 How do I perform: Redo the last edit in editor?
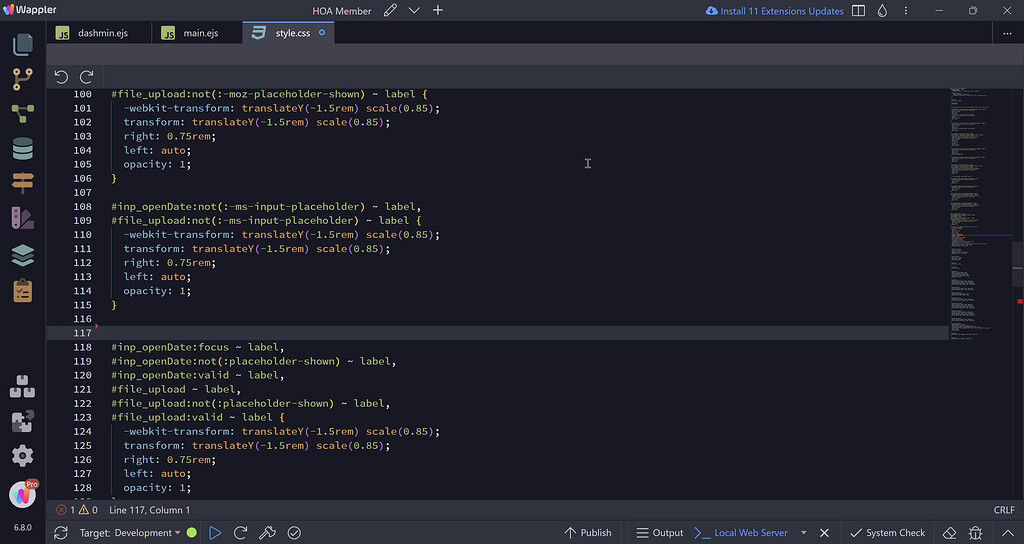[86, 77]
